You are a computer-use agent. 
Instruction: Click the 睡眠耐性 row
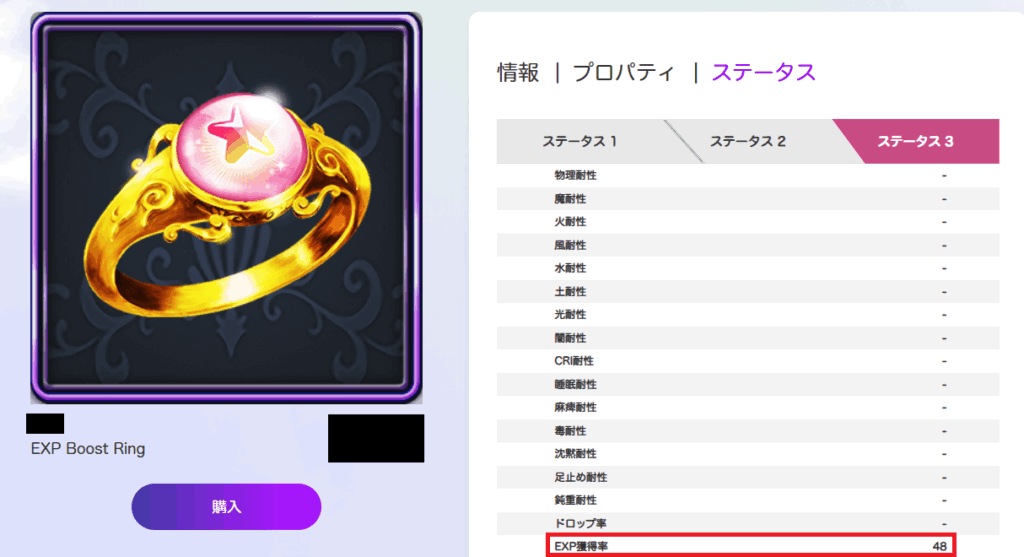(748, 385)
